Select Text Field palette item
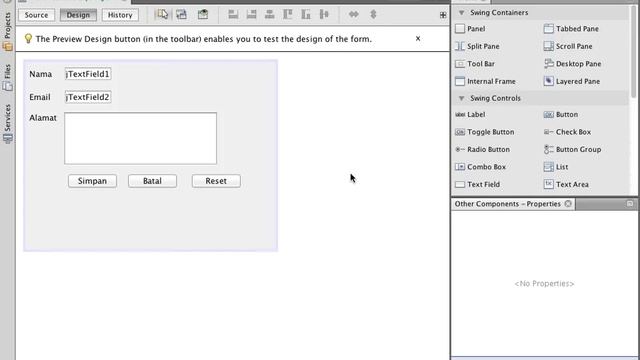Viewport: 640px width, 360px height. (478, 184)
